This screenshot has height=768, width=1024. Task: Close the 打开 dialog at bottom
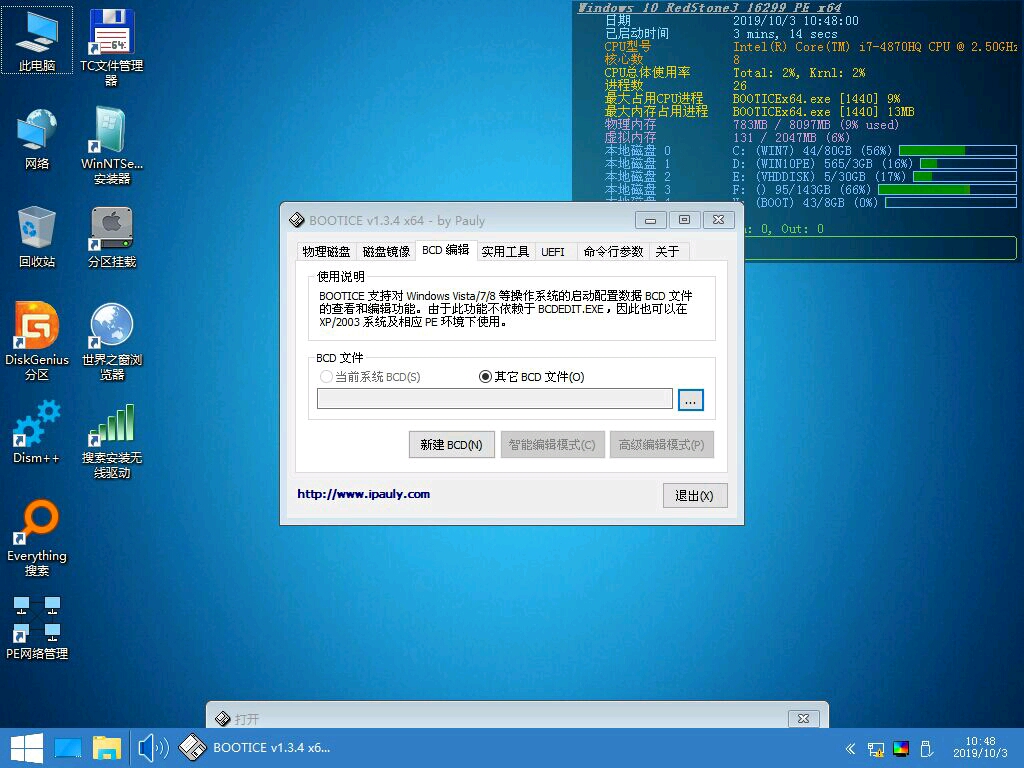click(x=804, y=718)
